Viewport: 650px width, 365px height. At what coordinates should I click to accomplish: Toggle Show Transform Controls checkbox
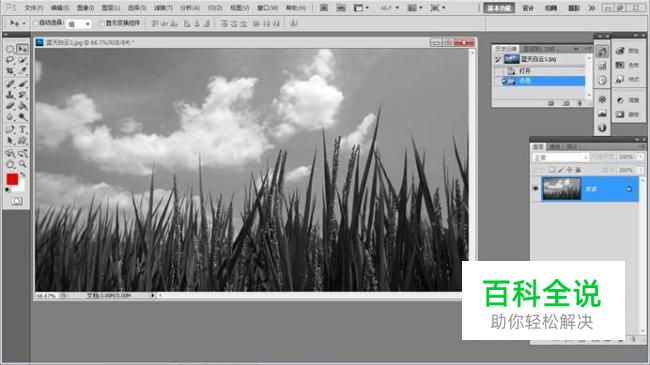click(x=102, y=23)
